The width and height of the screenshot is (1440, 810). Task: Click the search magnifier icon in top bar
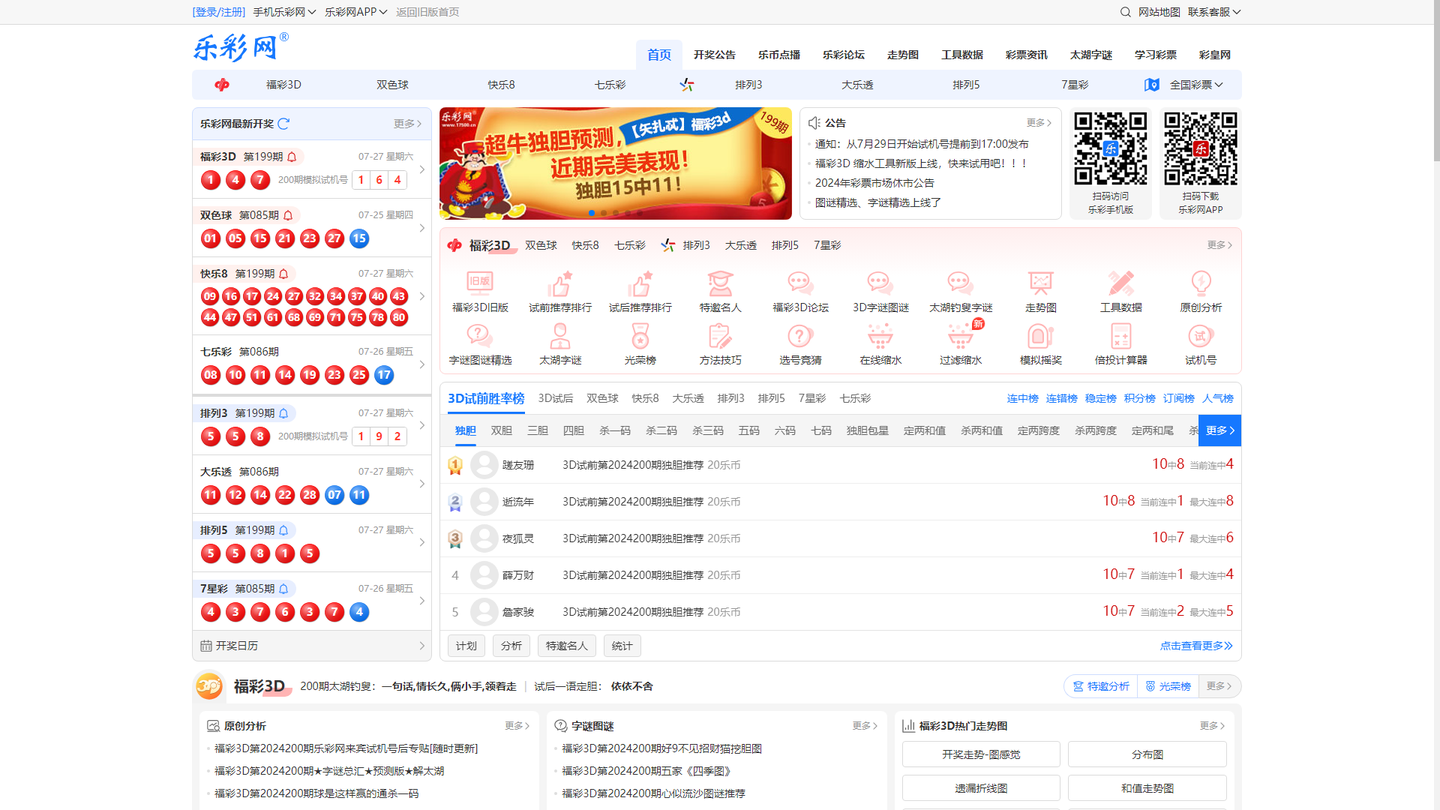point(1126,12)
